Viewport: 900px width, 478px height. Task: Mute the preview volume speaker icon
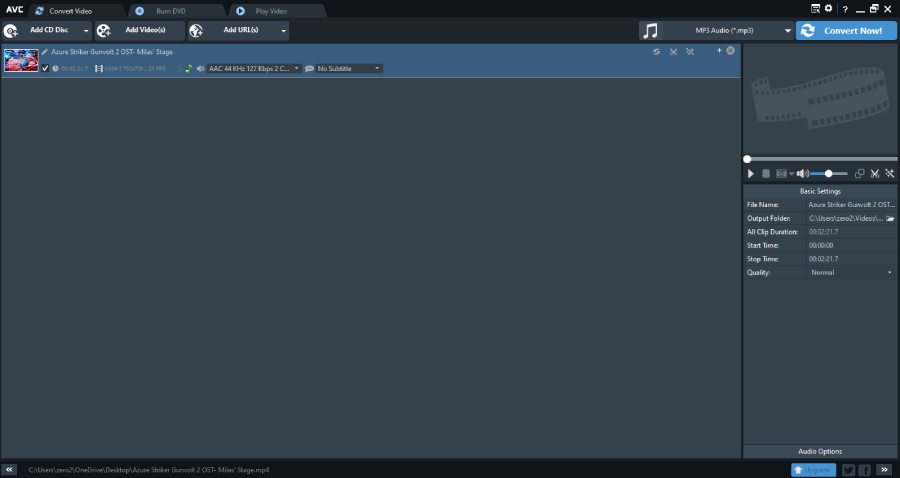[x=802, y=173]
